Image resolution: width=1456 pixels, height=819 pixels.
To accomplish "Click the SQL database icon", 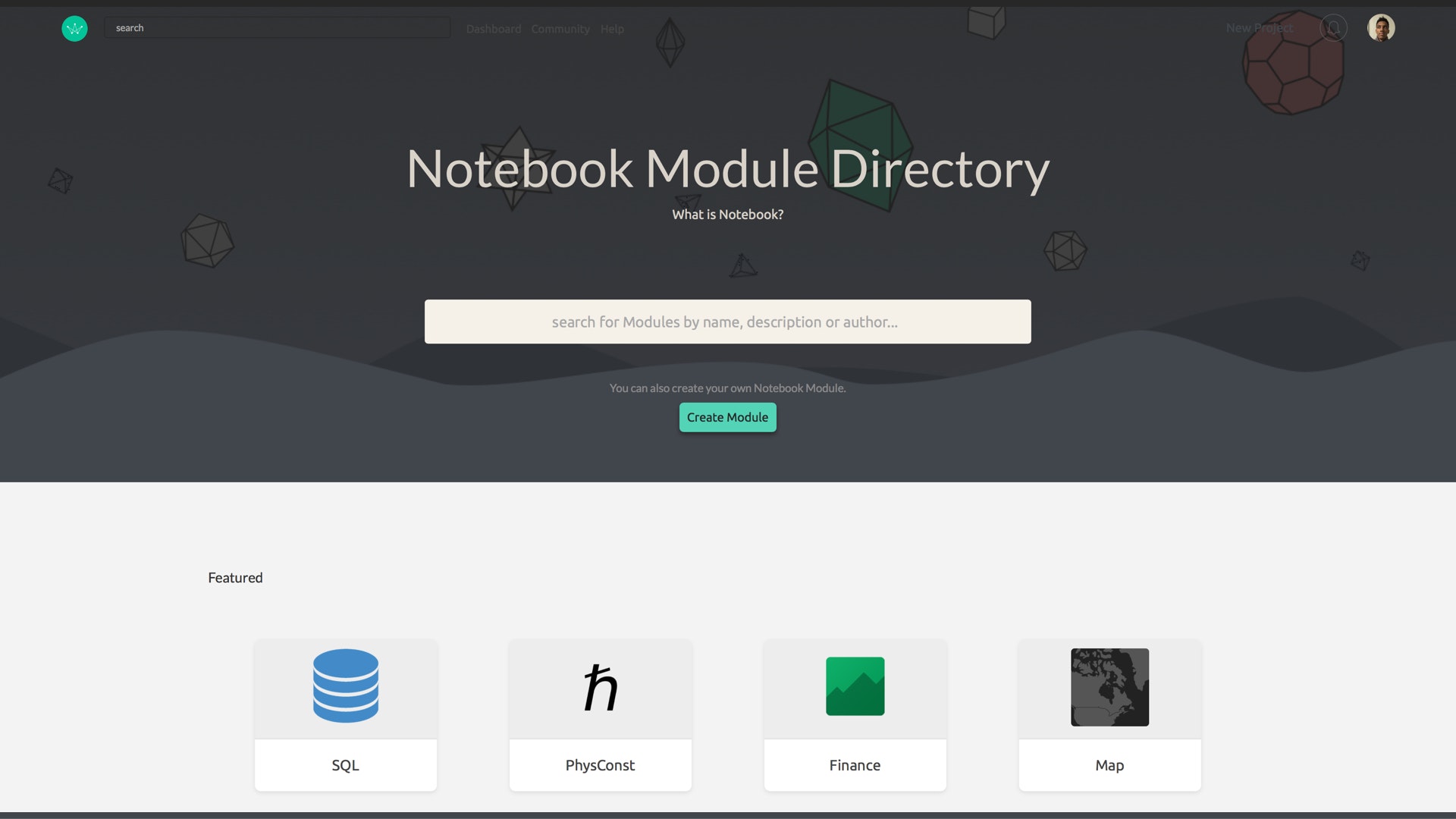I will 346,686.
